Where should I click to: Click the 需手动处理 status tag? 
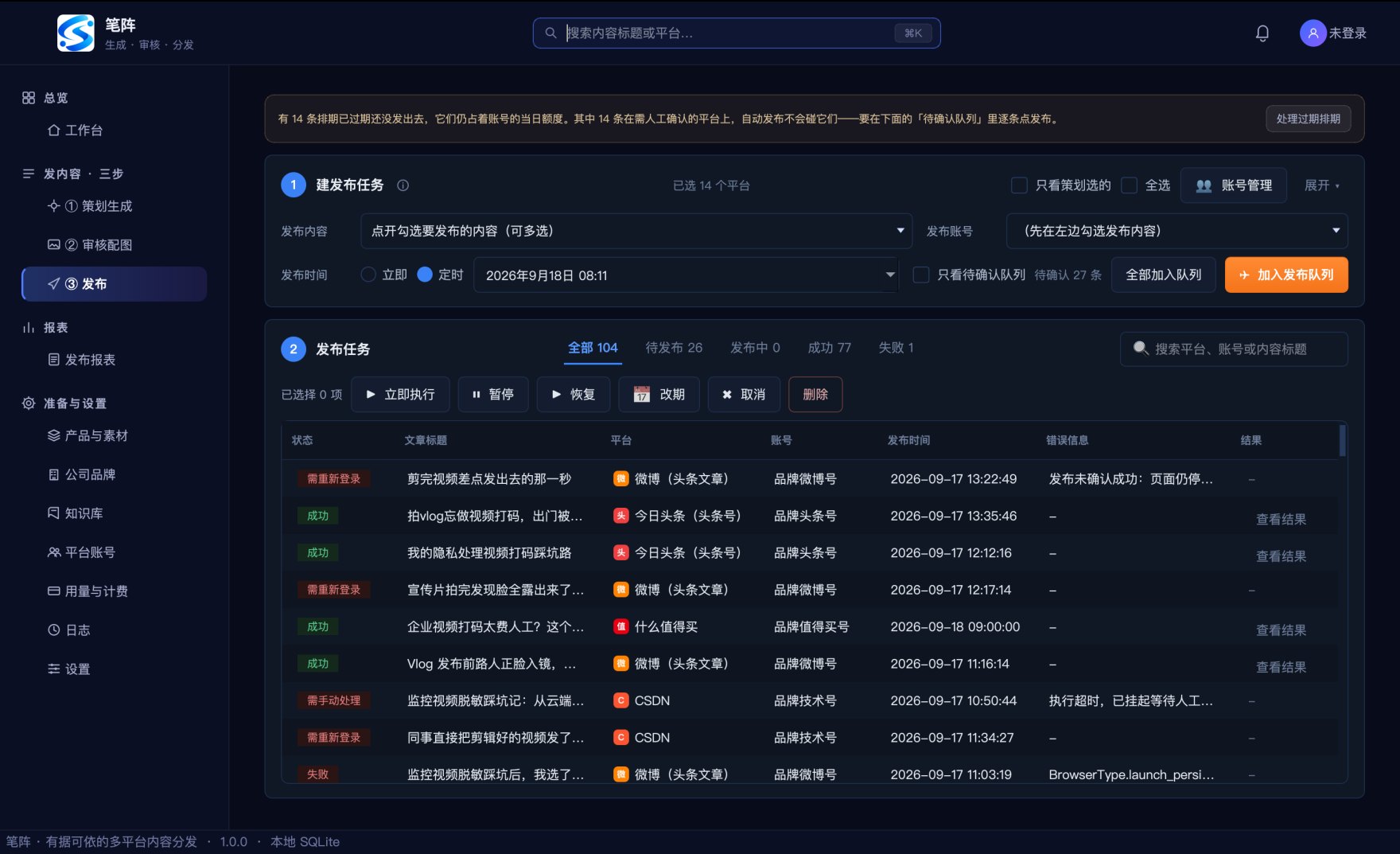[x=334, y=700]
